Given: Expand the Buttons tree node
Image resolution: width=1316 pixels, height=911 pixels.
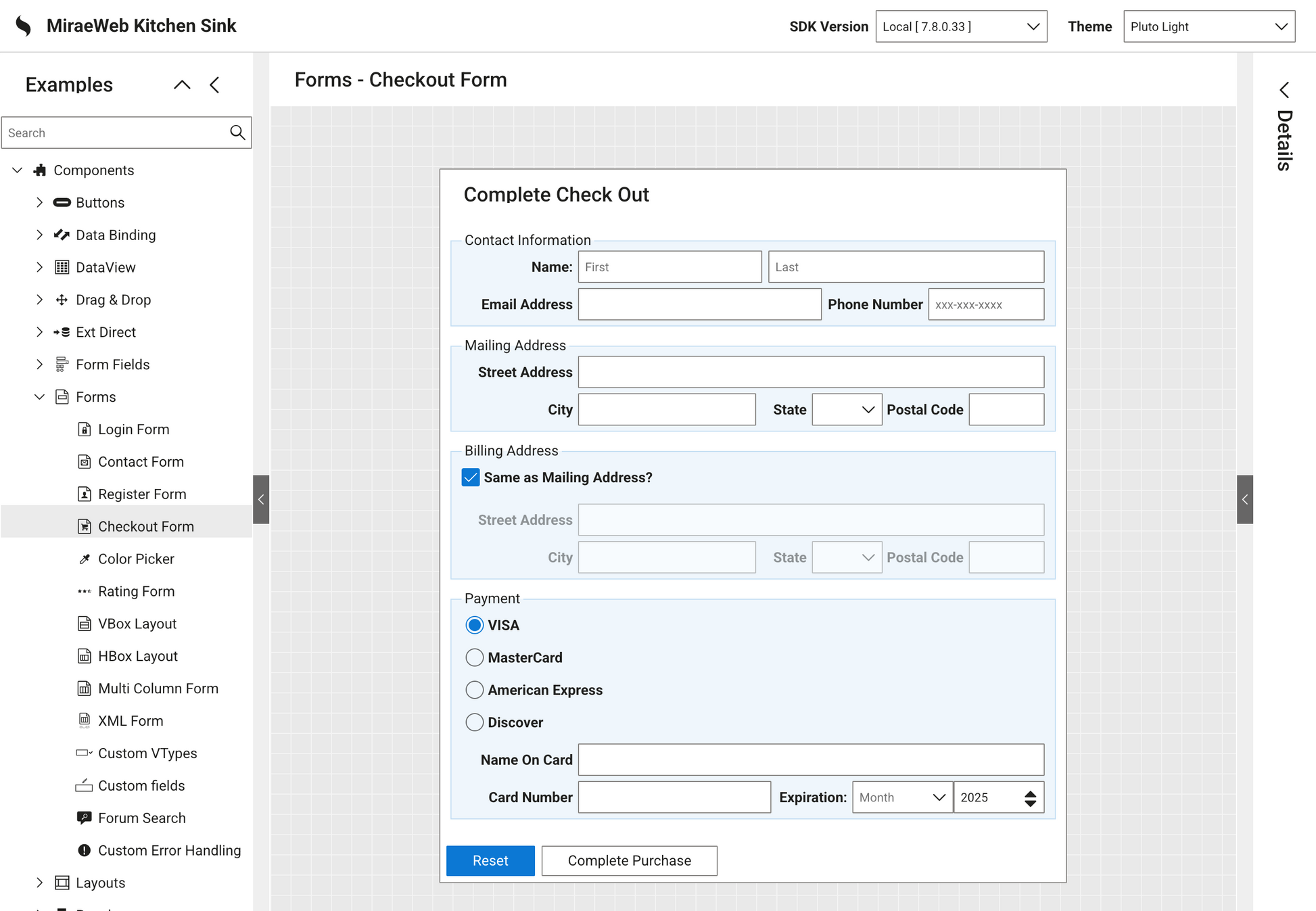Looking at the screenshot, I should tap(39, 203).
